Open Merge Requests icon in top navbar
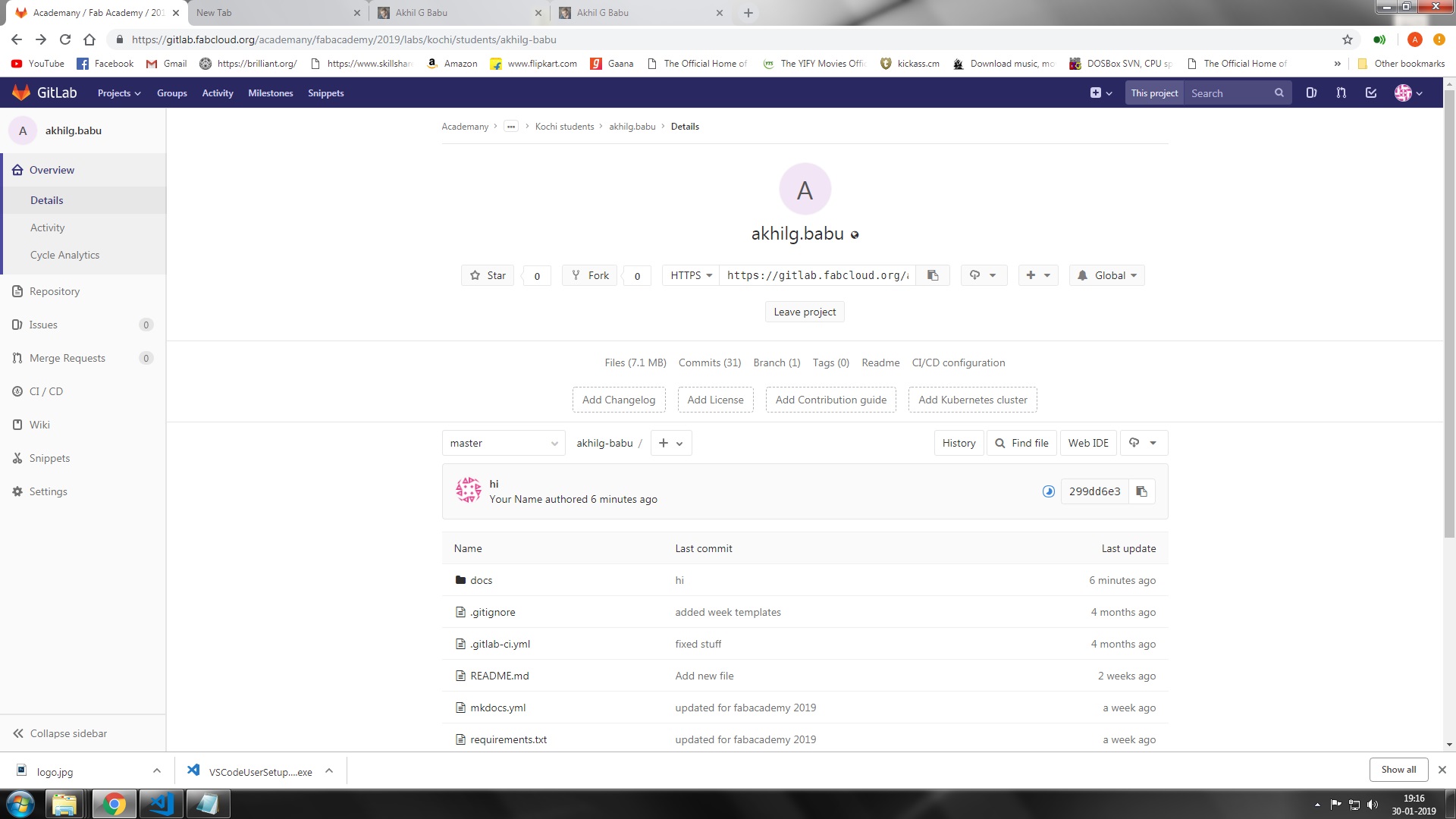This screenshot has height=819, width=1456. point(1341,93)
